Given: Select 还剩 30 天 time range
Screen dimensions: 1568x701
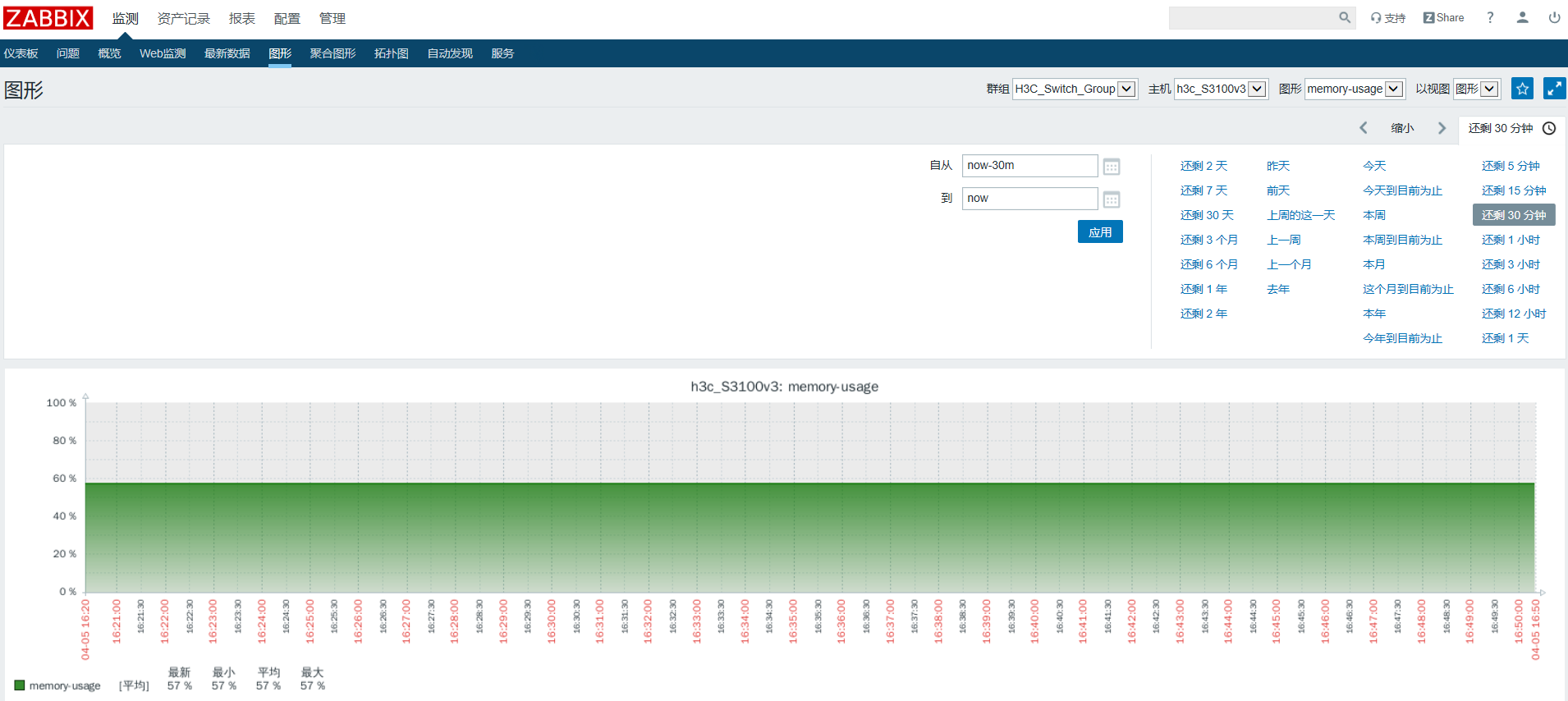Looking at the screenshot, I should coord(1207,215).
